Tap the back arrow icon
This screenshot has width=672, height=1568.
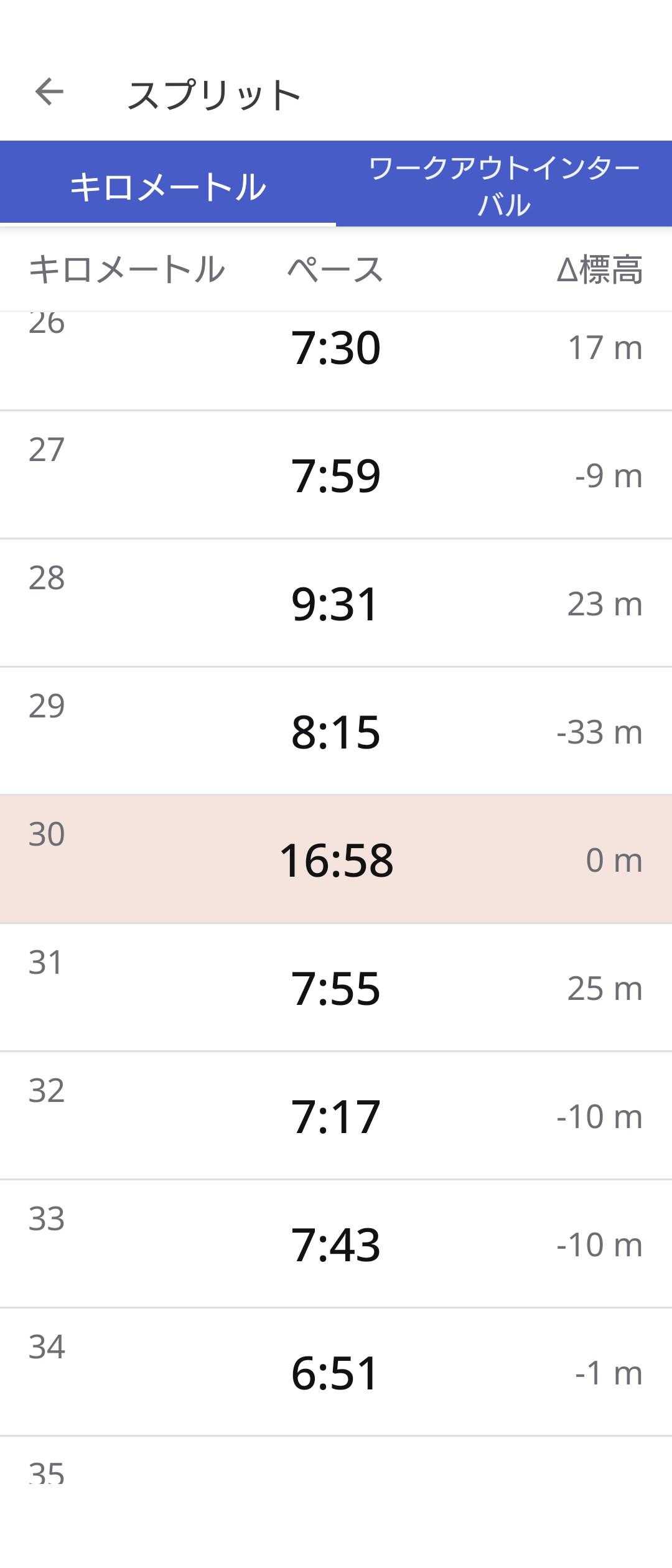pos(49,93)
